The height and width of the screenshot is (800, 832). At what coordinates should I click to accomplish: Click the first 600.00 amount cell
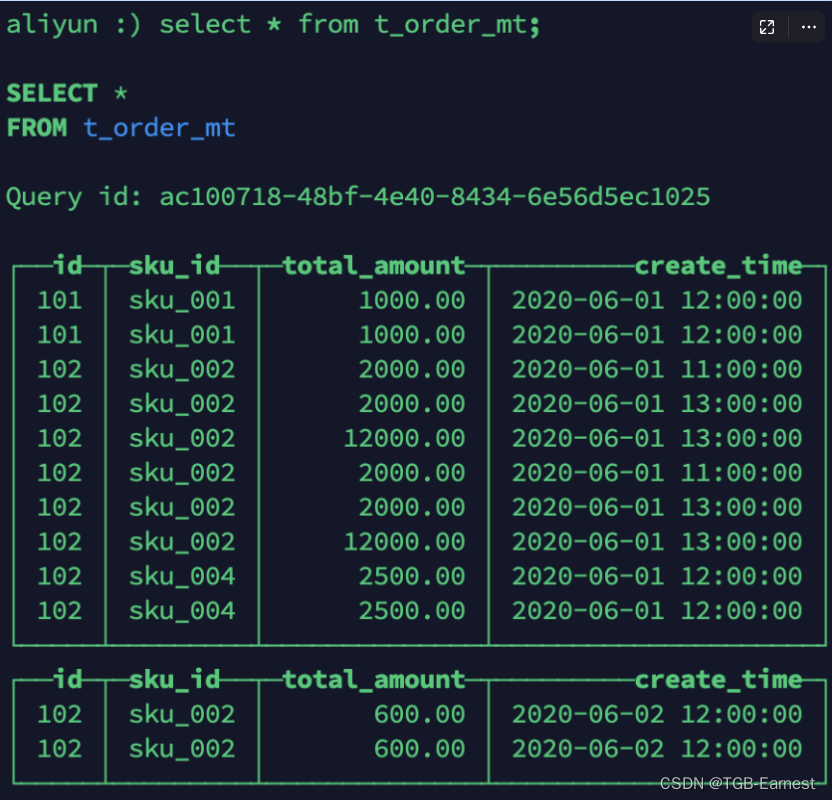420,714
